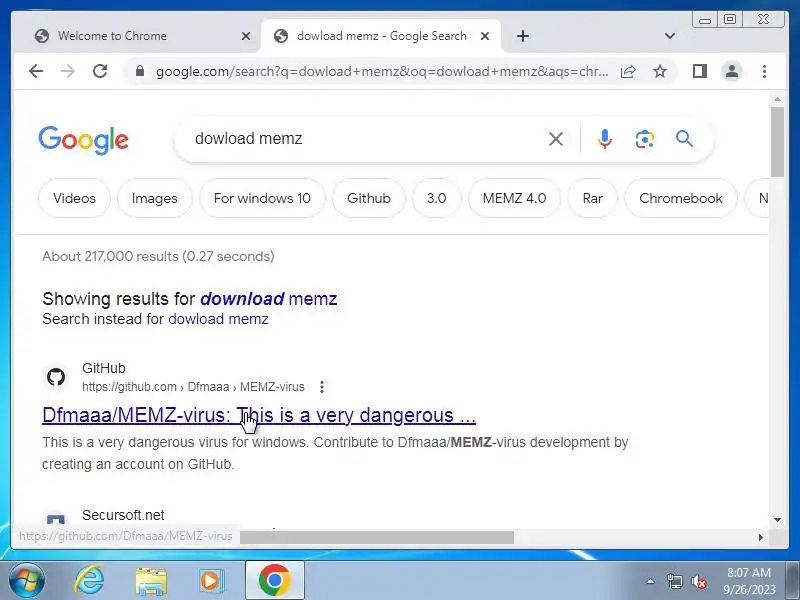Close the dowload memz Google Search tab

(x=485, y=36)
